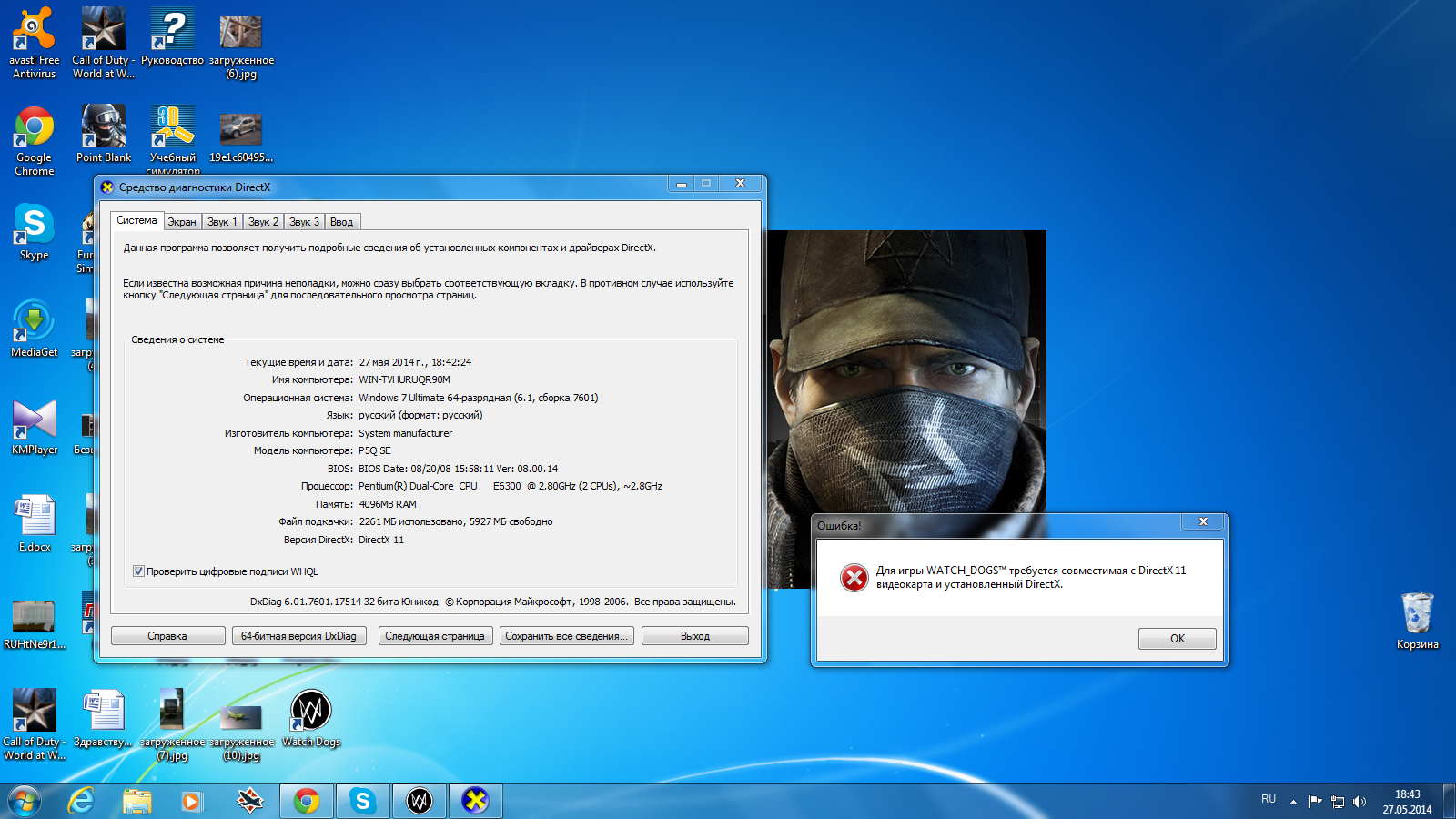
Task: Launch KMPlayer from desktop
Action: [x=34, y=426]
